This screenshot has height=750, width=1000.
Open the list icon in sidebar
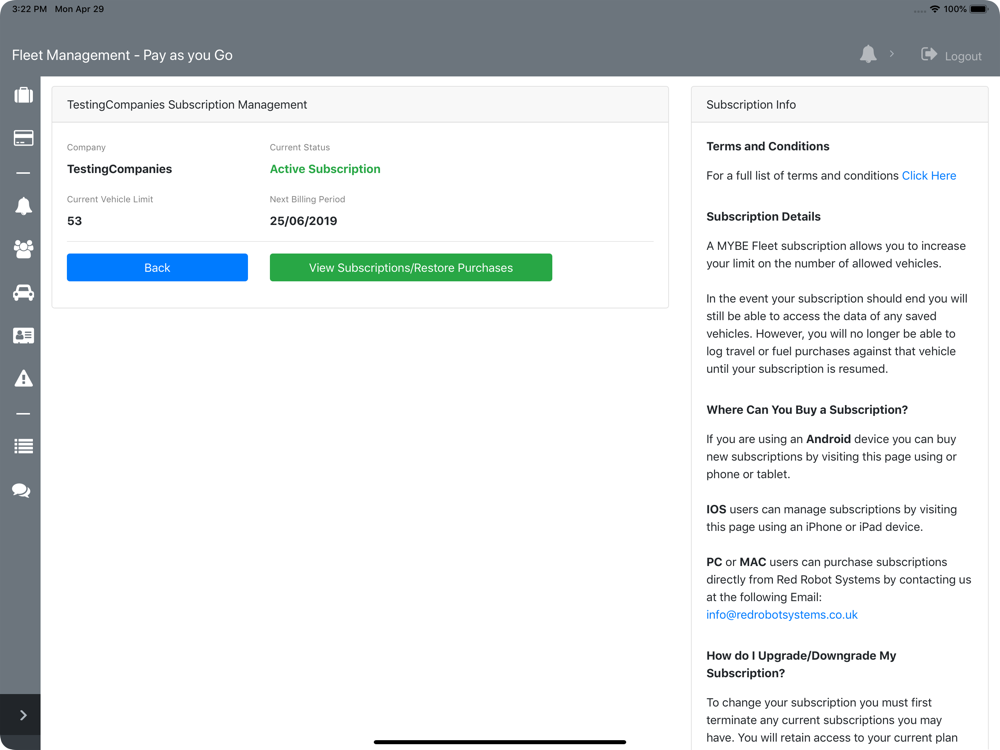click(x=23, y=447)
